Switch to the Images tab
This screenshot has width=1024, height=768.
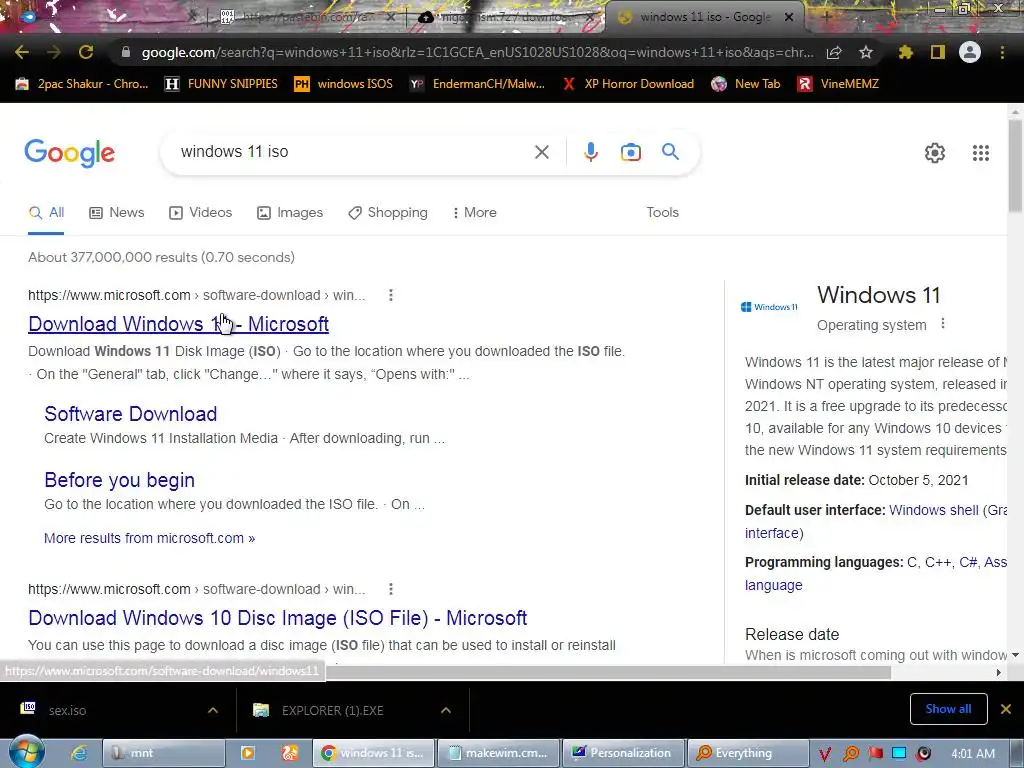click(290, 213)
